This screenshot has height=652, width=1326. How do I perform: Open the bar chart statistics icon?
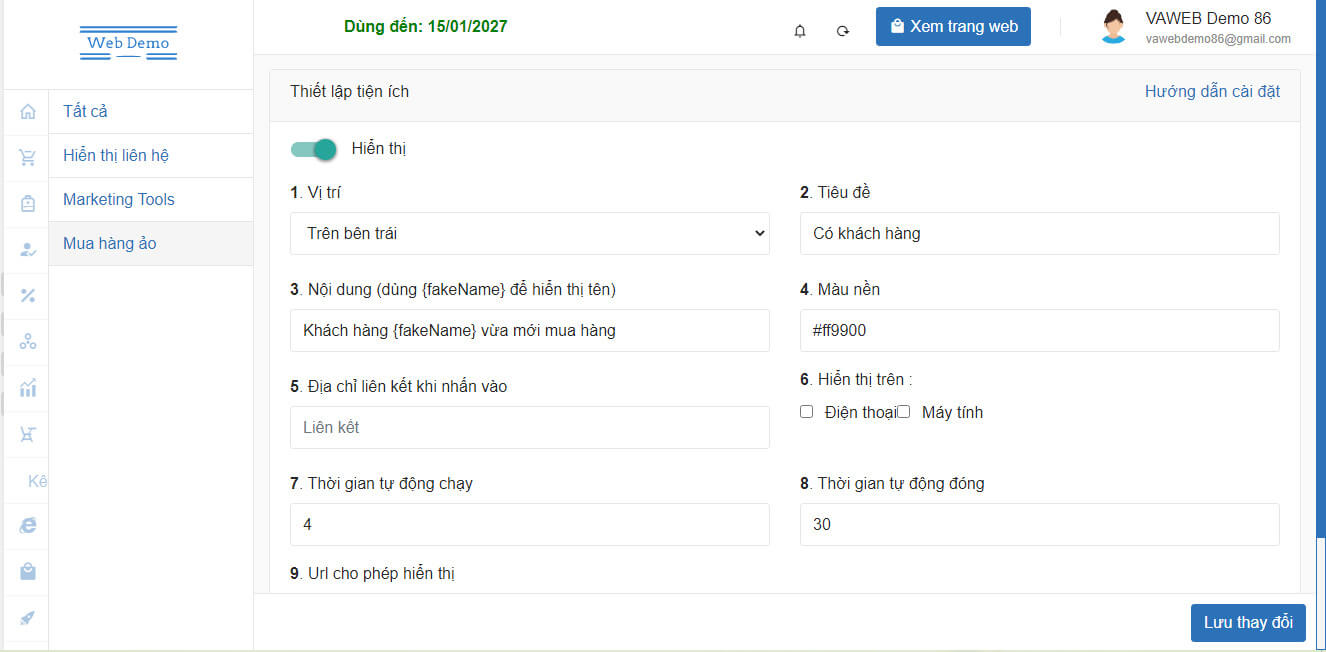pos(28,387)
